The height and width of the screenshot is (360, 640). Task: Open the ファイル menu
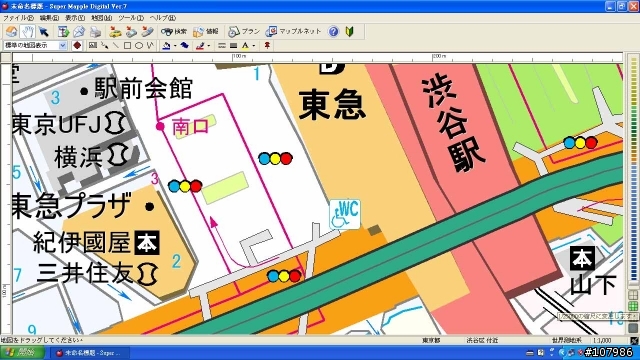click(x=18, y=18)
